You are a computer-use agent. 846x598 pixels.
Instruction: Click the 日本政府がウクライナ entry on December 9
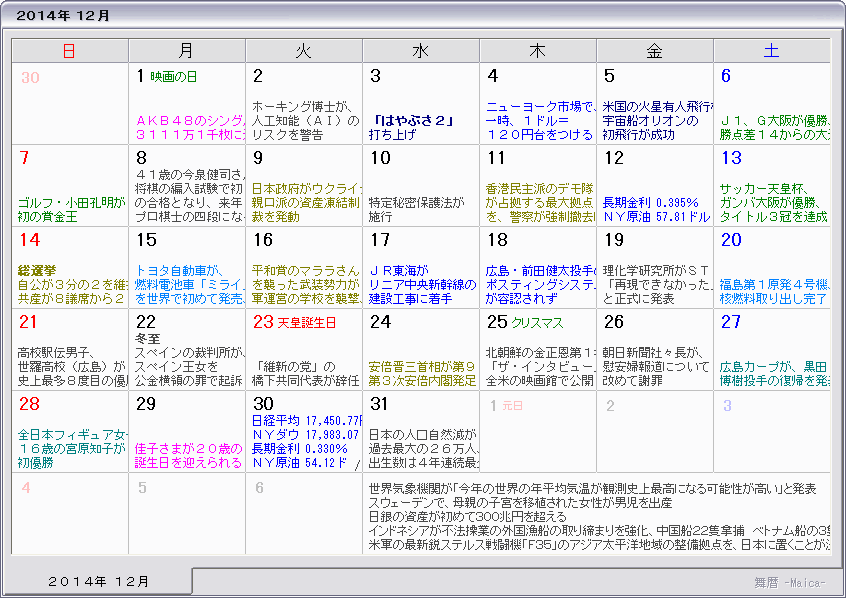pyautogui.click(x=306, y=202)
